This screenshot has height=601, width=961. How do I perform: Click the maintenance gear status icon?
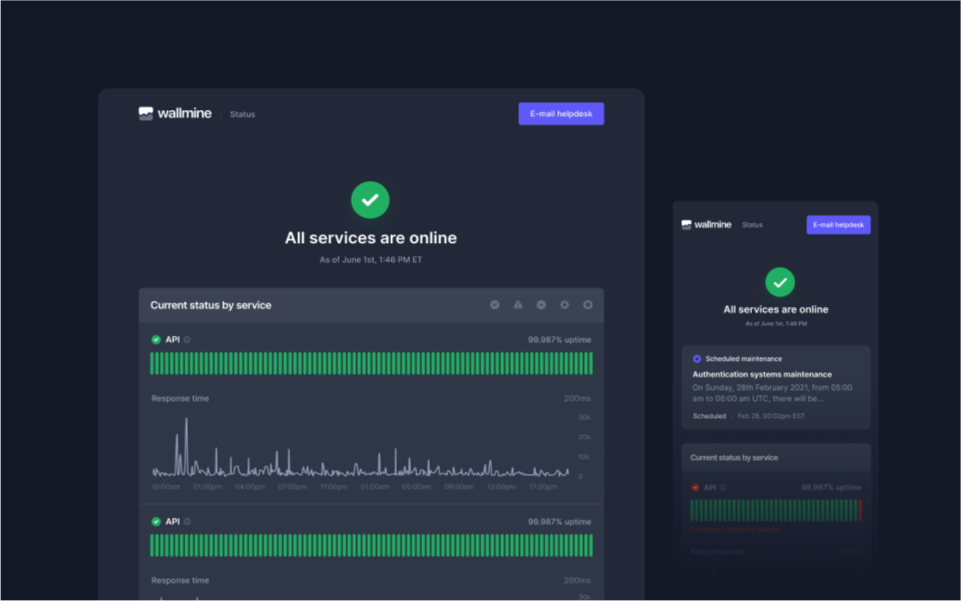pyautogui.click(x=564, y=304)
